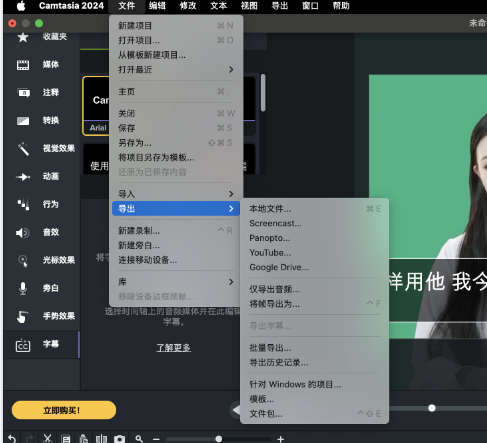The image size is (487, 443).
Task: Choose 主页 from the file menu
Action: [x=176, y=92]
